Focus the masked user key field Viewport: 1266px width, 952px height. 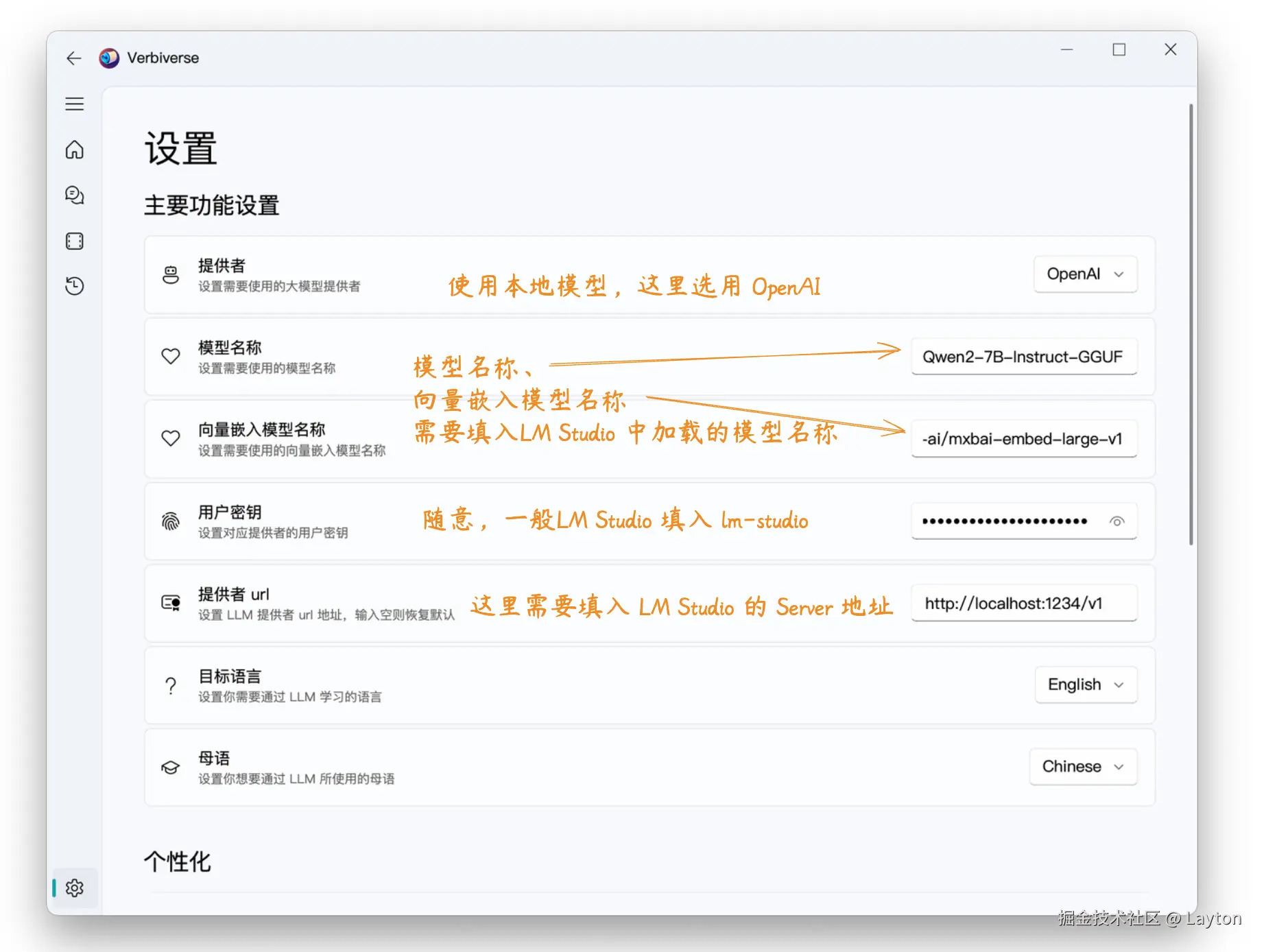[1024, 521]
